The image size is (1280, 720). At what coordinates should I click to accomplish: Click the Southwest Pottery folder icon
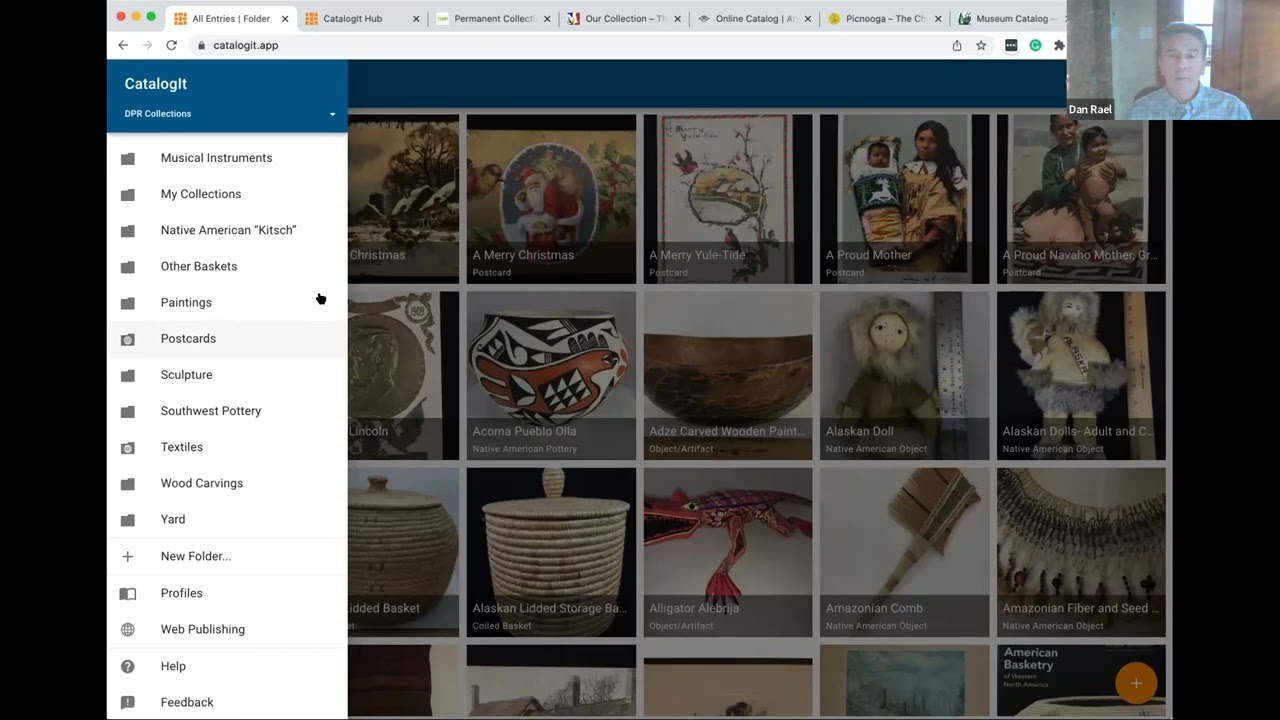pyautogui.click(x=128, y=411)
